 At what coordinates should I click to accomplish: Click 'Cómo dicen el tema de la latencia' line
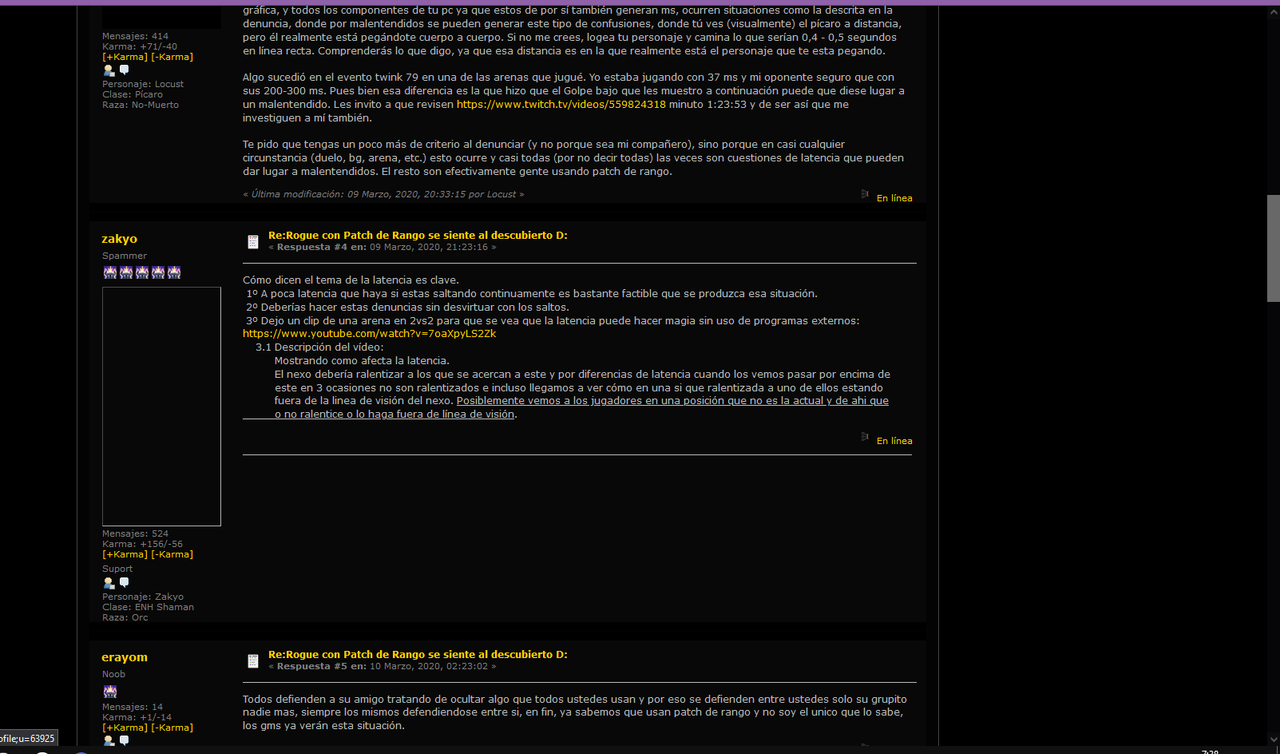351,280
